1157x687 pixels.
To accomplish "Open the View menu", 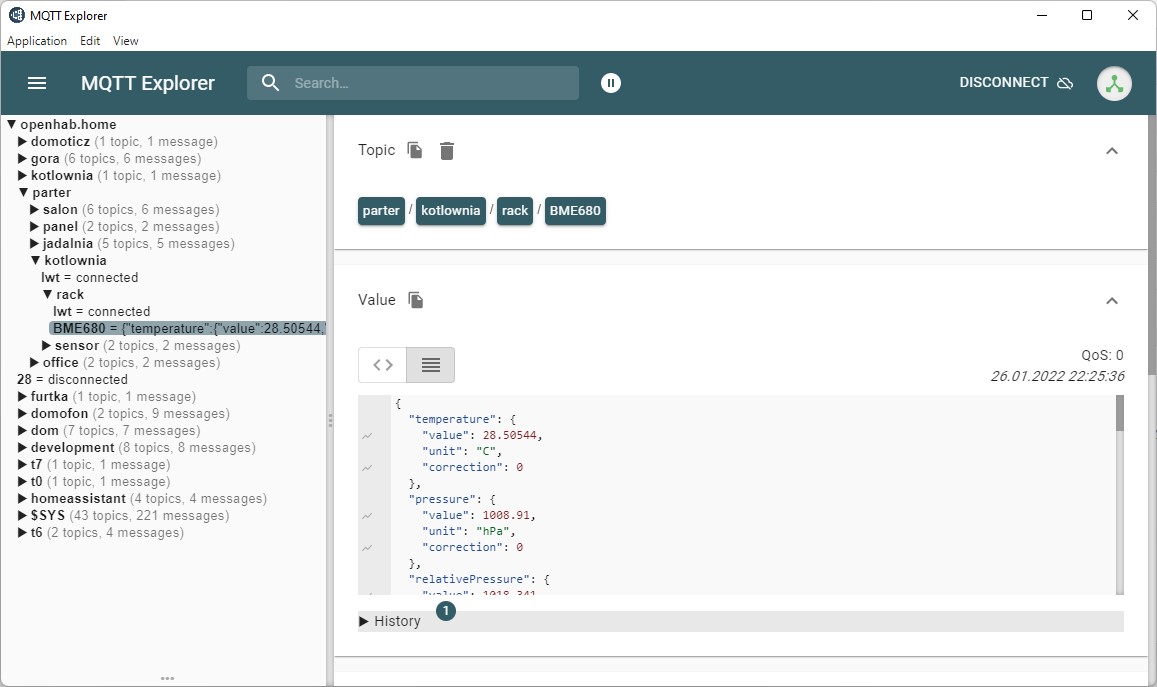I will click(x=125, y=41).
